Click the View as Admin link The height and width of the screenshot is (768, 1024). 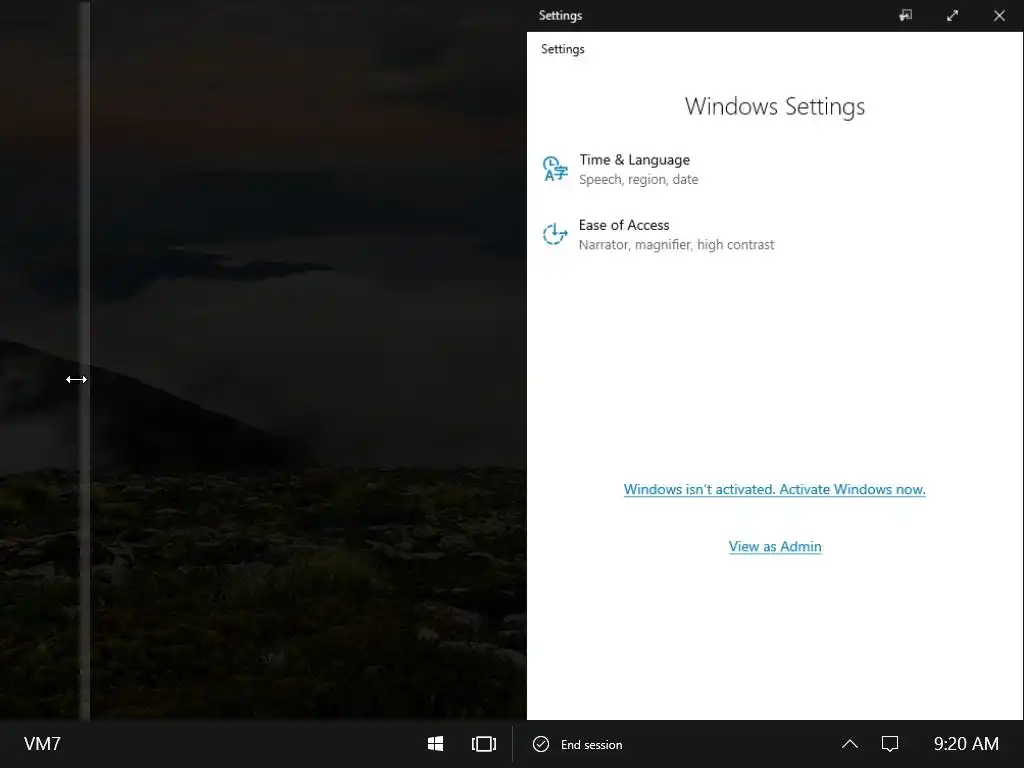click(x=775, y=547)
